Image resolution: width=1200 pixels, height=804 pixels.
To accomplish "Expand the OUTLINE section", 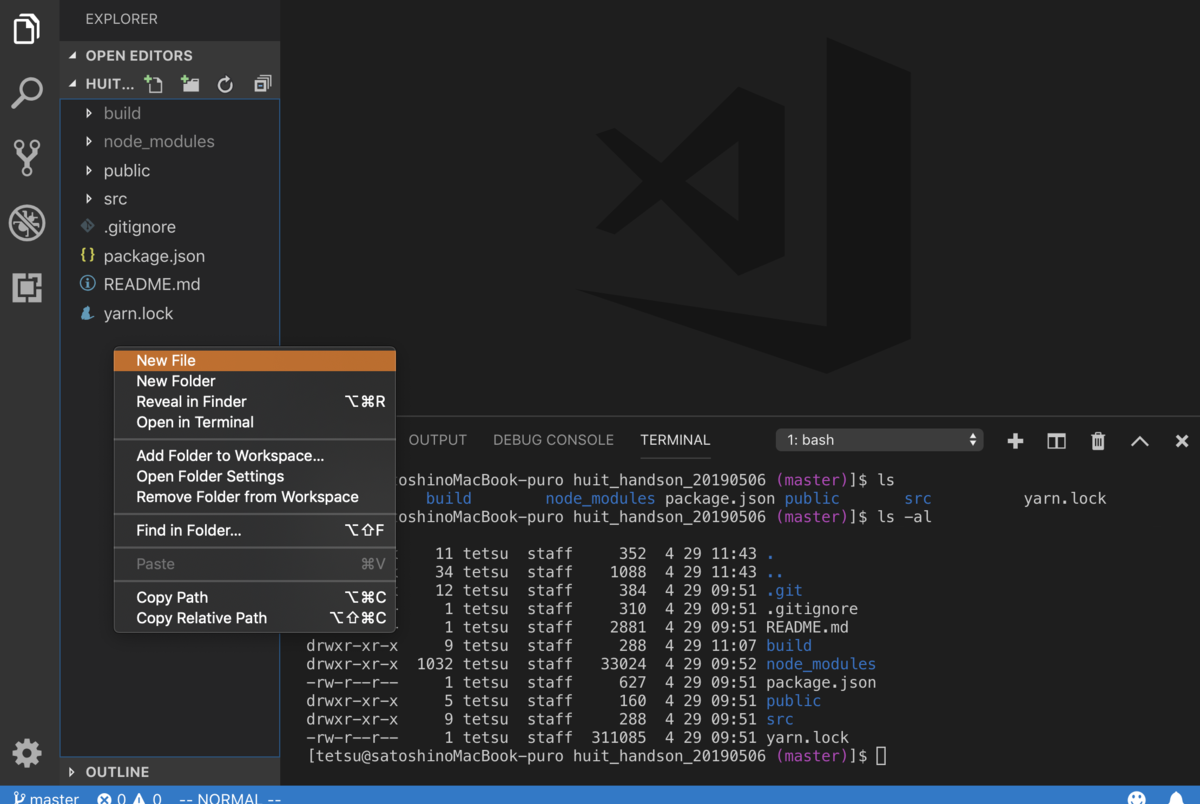I will point(170,772).
